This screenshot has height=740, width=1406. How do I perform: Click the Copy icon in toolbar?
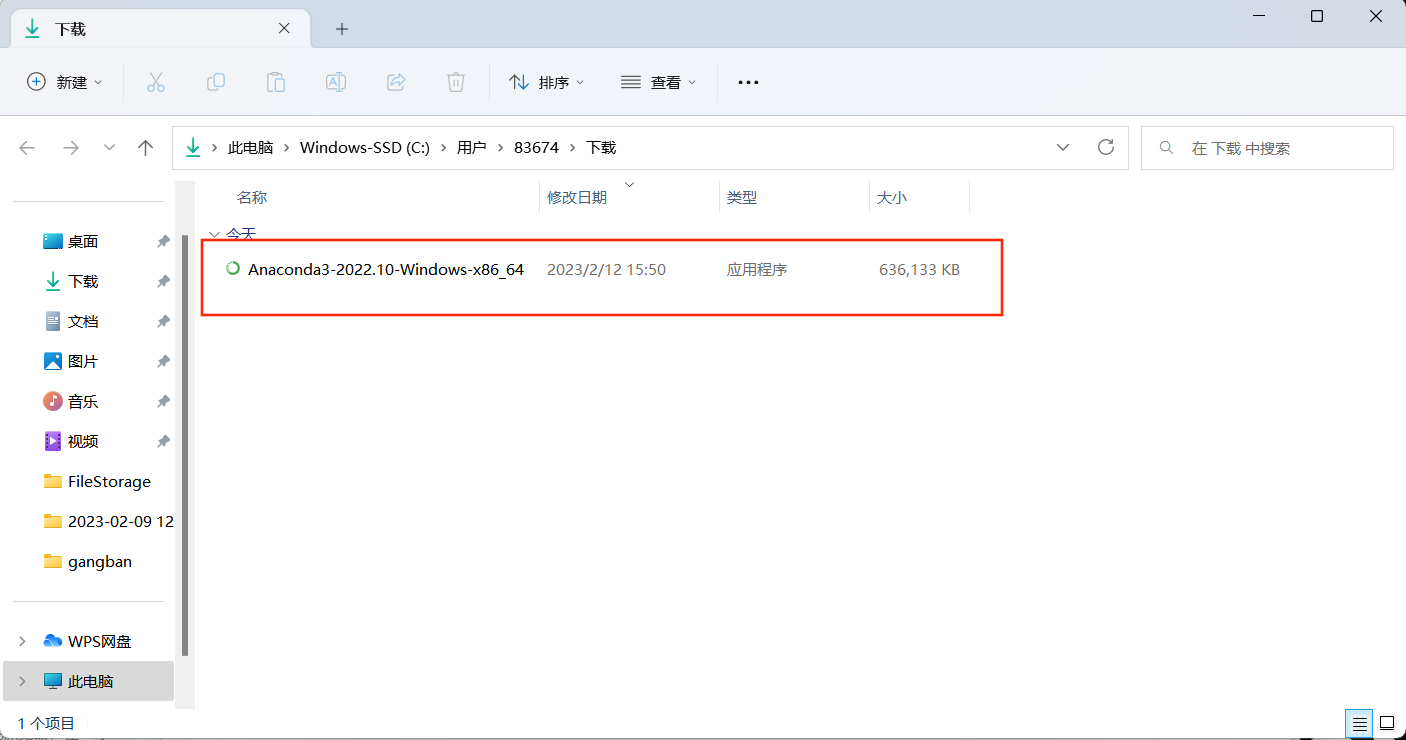click(215, 82)
